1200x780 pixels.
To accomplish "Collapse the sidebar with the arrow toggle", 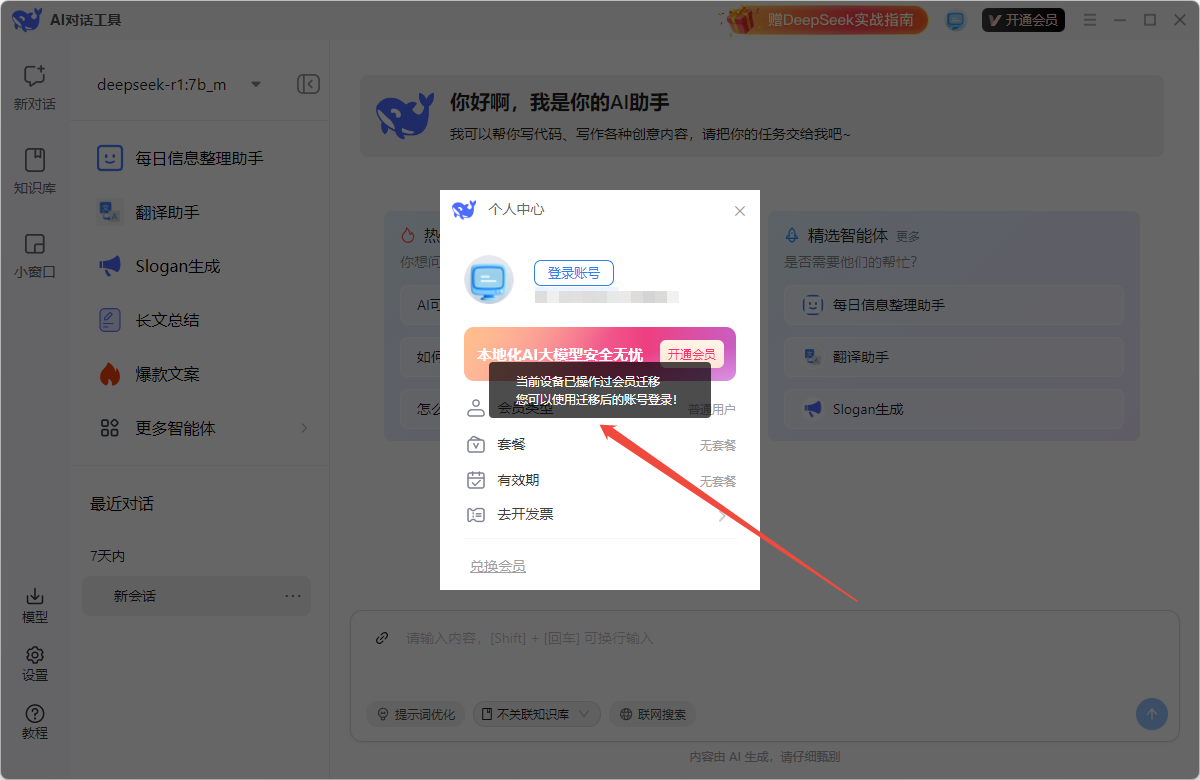I will tap(307, 84).
